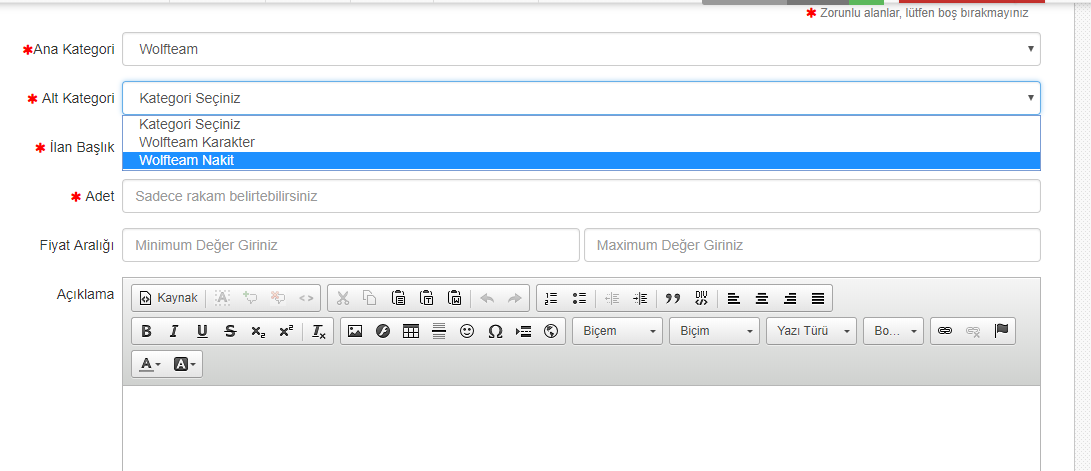Click the decrease indent icon
Image resolution: width=1091 pixels, height=471 pixels.
pyautogui.click(x=612, y=298)
